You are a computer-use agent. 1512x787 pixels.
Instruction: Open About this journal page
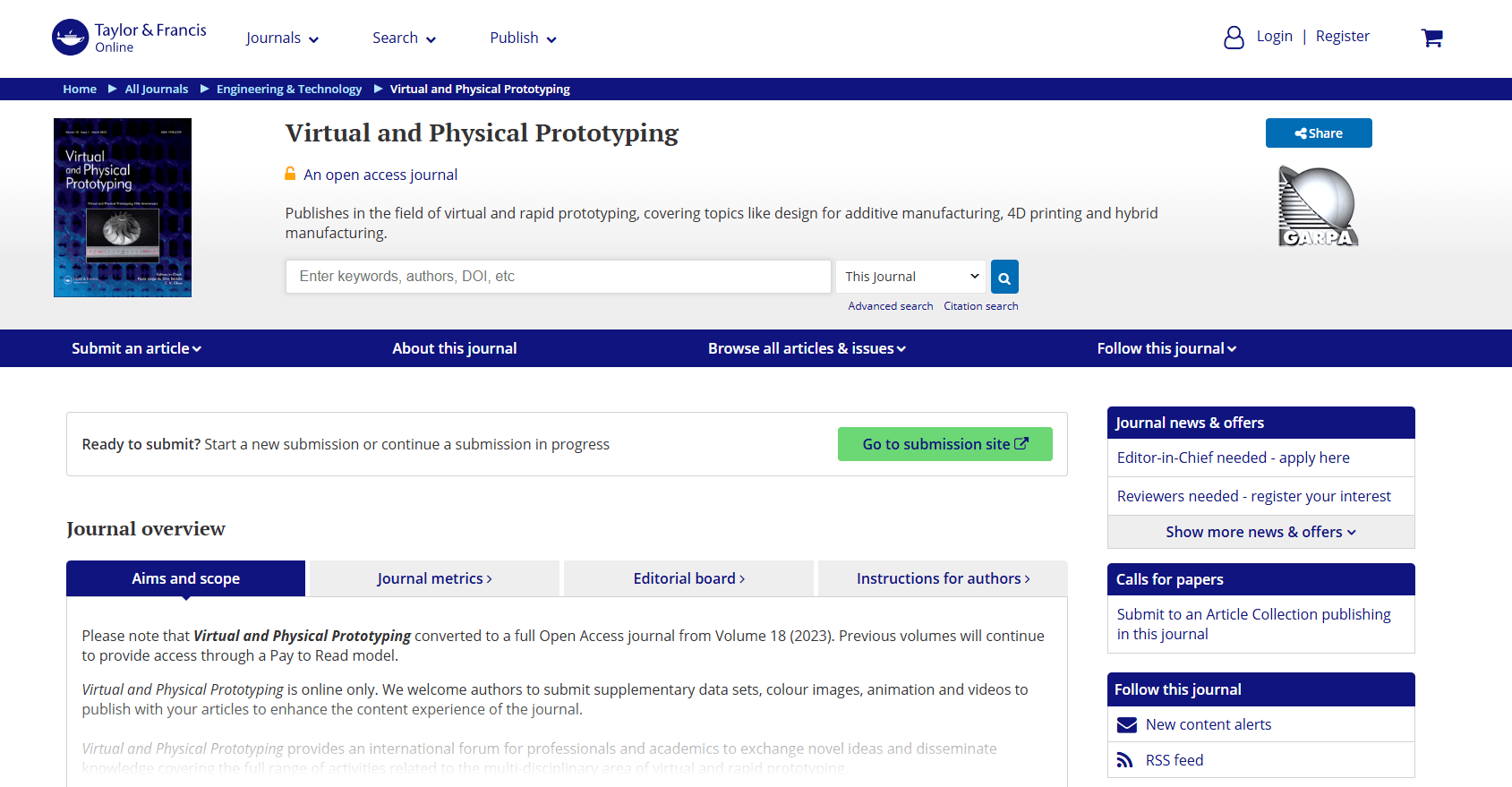click(455, 348)
